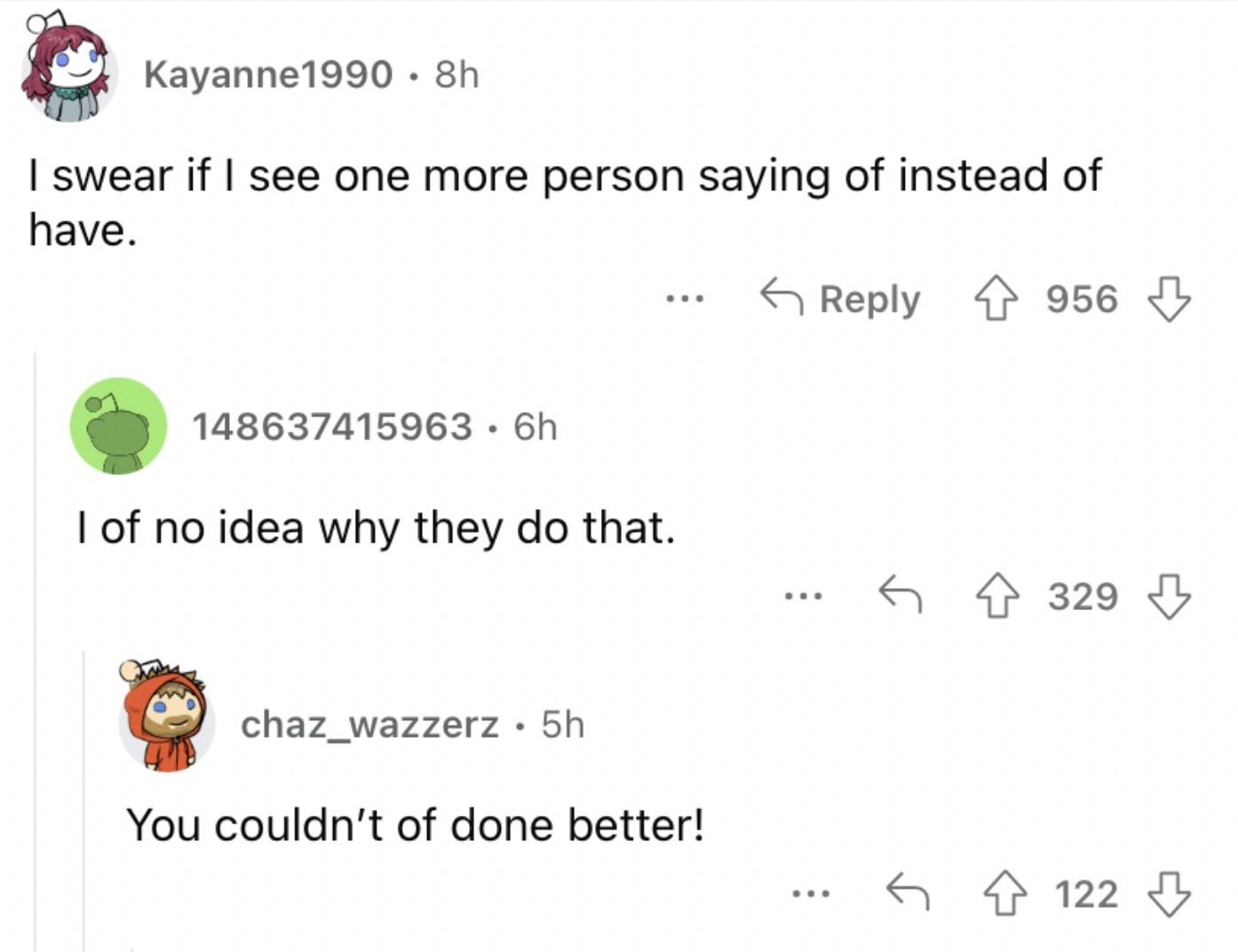Viewport: 1238px width, 952px height.
Task: Open three-dot menu on chaz_wazzerz's comment
Action: click(811, 893)
